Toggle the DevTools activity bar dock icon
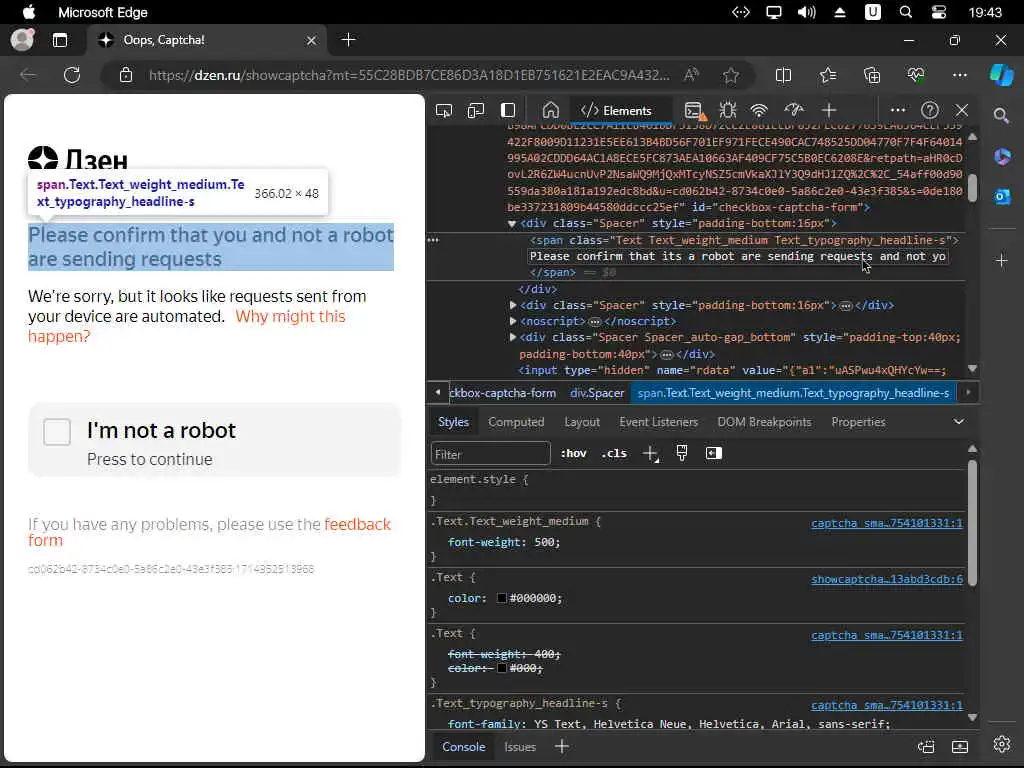Image resolution: width=1024 pixels, height=768 pixels. (508, 110)
